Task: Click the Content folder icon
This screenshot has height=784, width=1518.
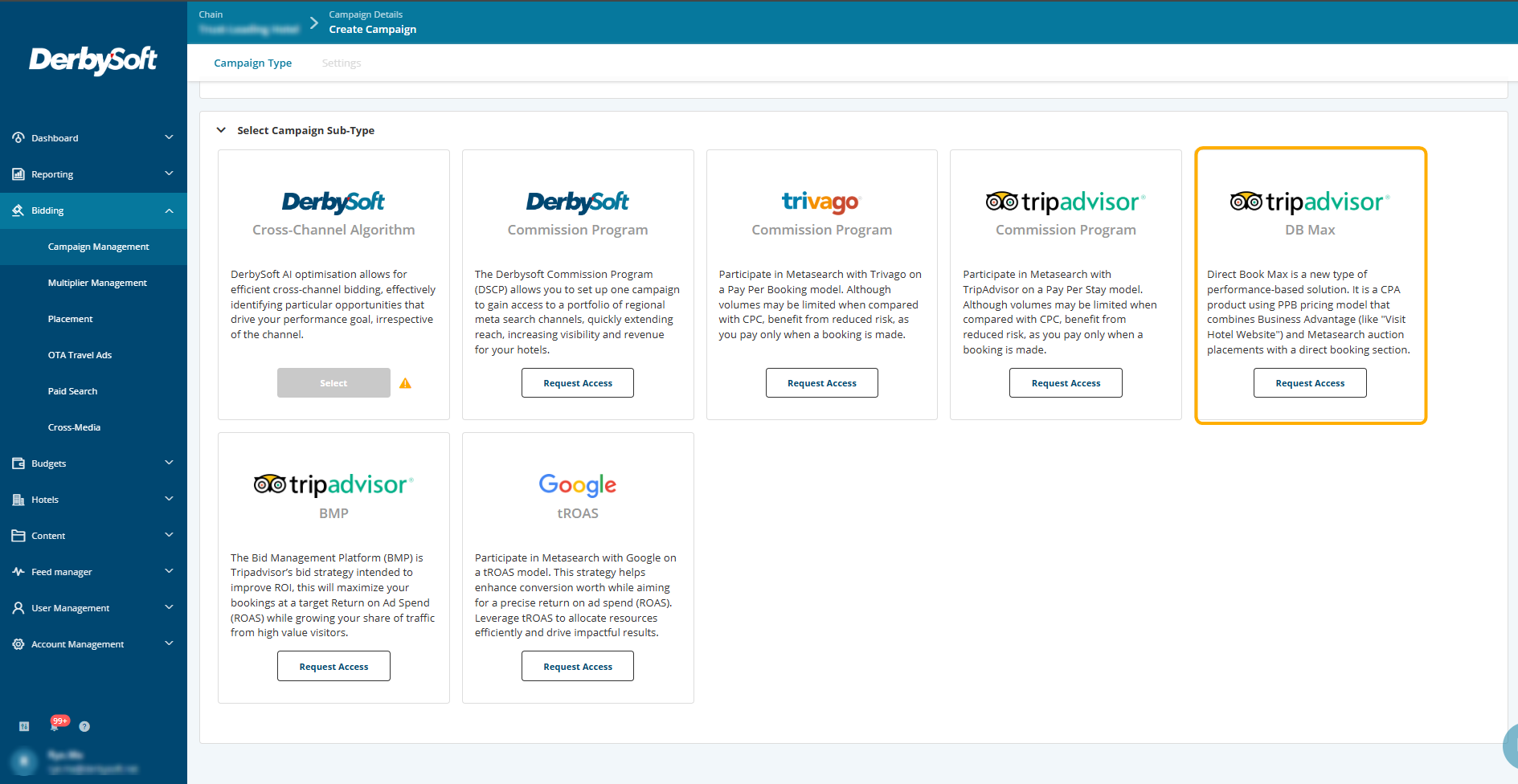Action: pyautogui.click(x=18, y=536)
